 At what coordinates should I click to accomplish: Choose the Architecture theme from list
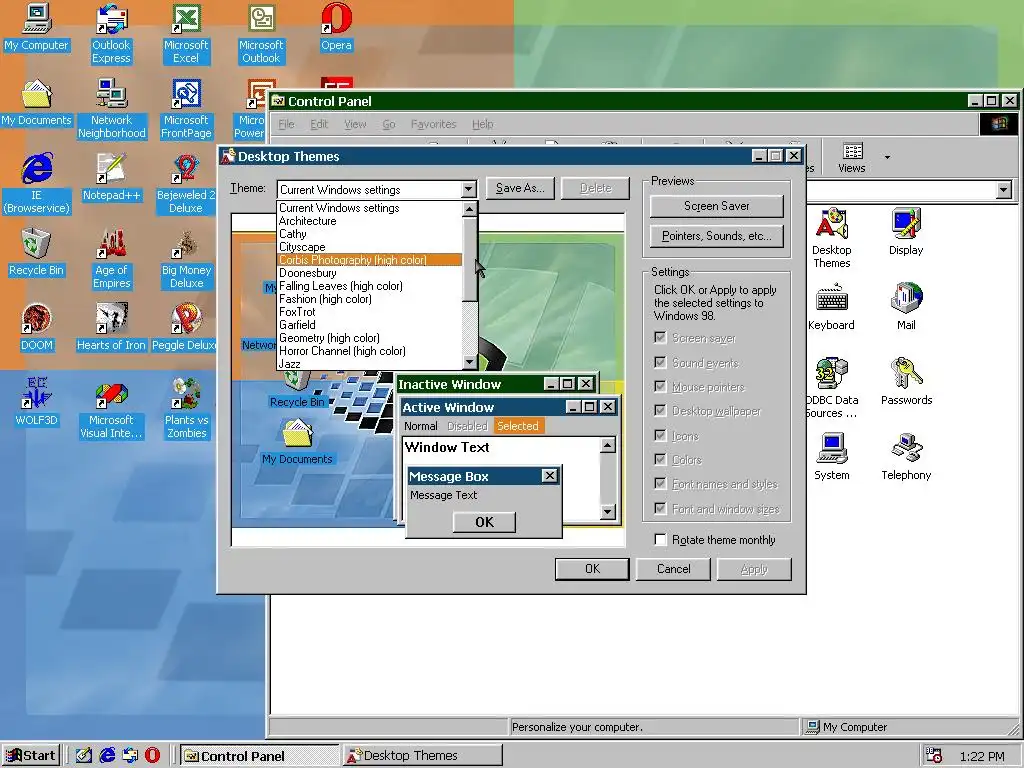(x=370, y=221)
